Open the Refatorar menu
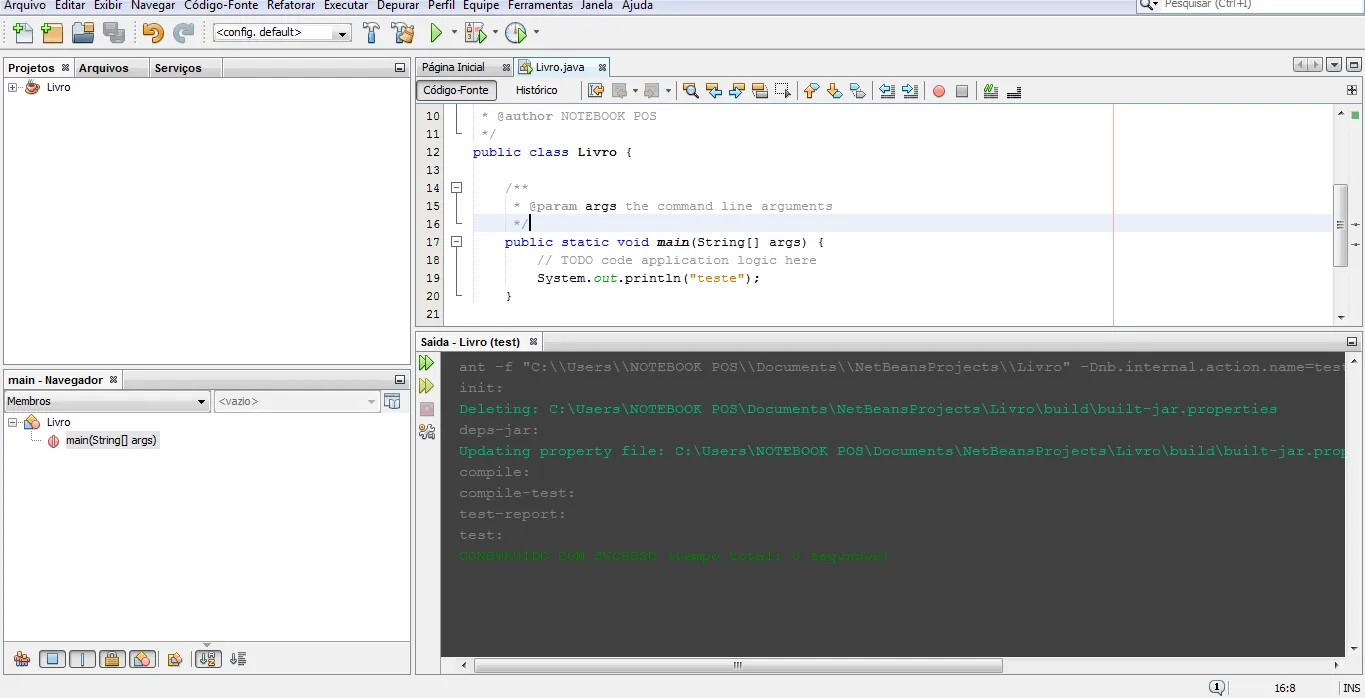Screen dimensions: 1365x698 pyautogui.click(x=290, y=6)
